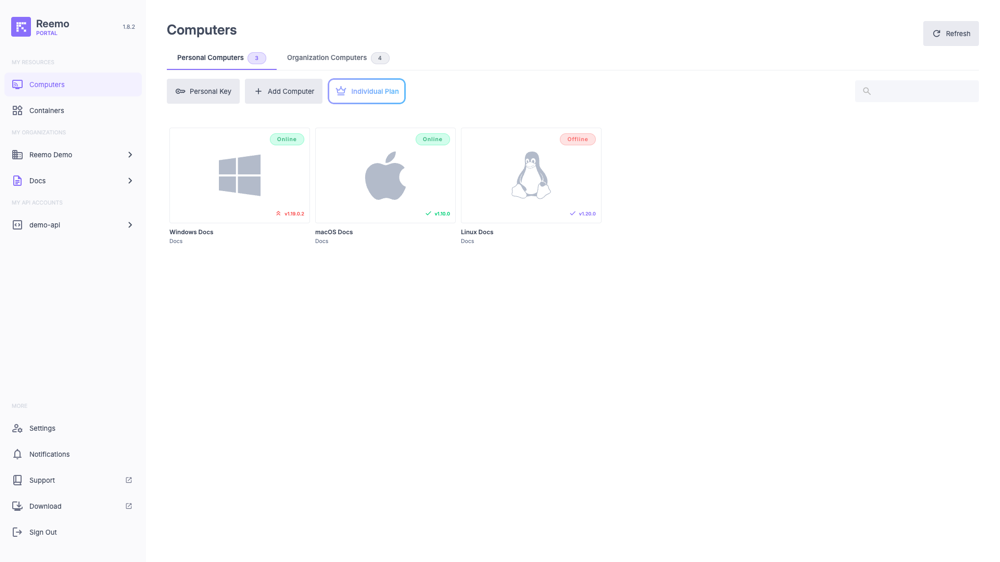Click the Windows logo on Windows Docs
The height and width of the screenshot is (562, 1000).
pos(240,175)
